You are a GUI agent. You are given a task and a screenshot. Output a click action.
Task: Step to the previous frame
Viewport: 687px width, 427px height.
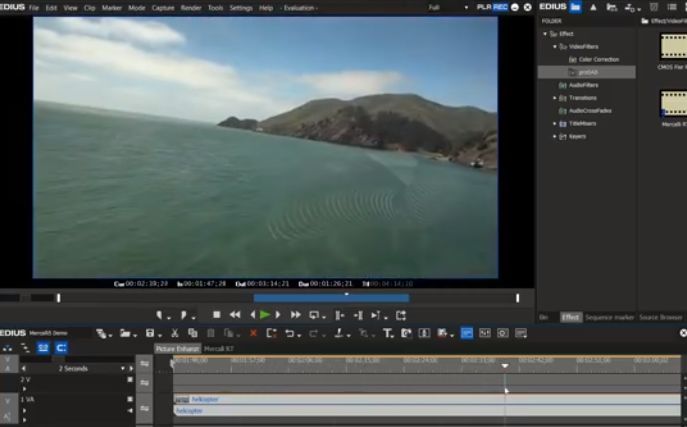coord(252,314)
